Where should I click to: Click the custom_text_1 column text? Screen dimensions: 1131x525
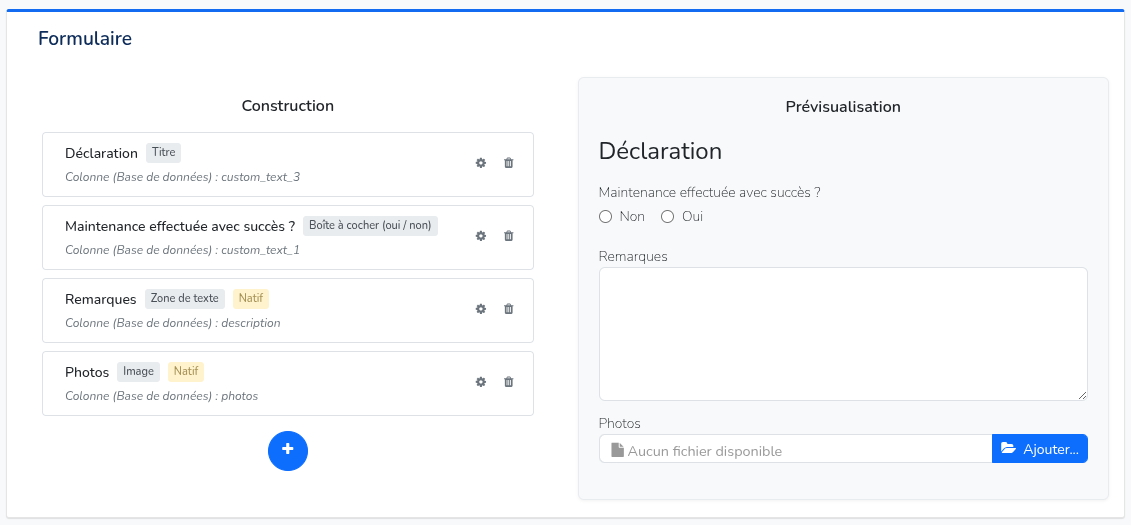click(x=260, y=250)
